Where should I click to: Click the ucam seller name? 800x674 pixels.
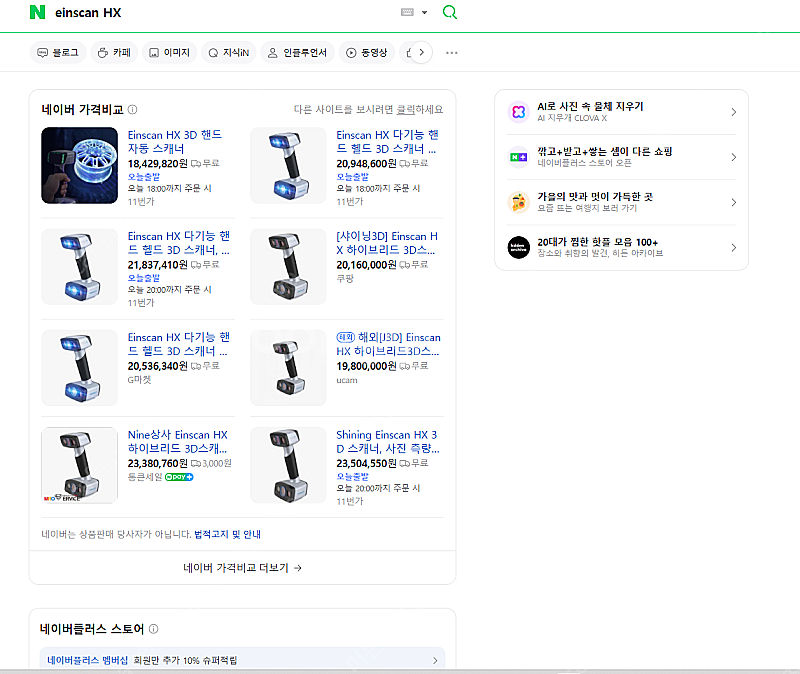click(x=347, y=380)
